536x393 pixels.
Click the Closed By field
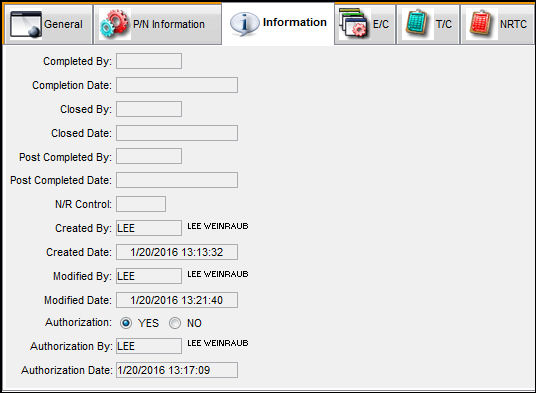tap(149, 109)
